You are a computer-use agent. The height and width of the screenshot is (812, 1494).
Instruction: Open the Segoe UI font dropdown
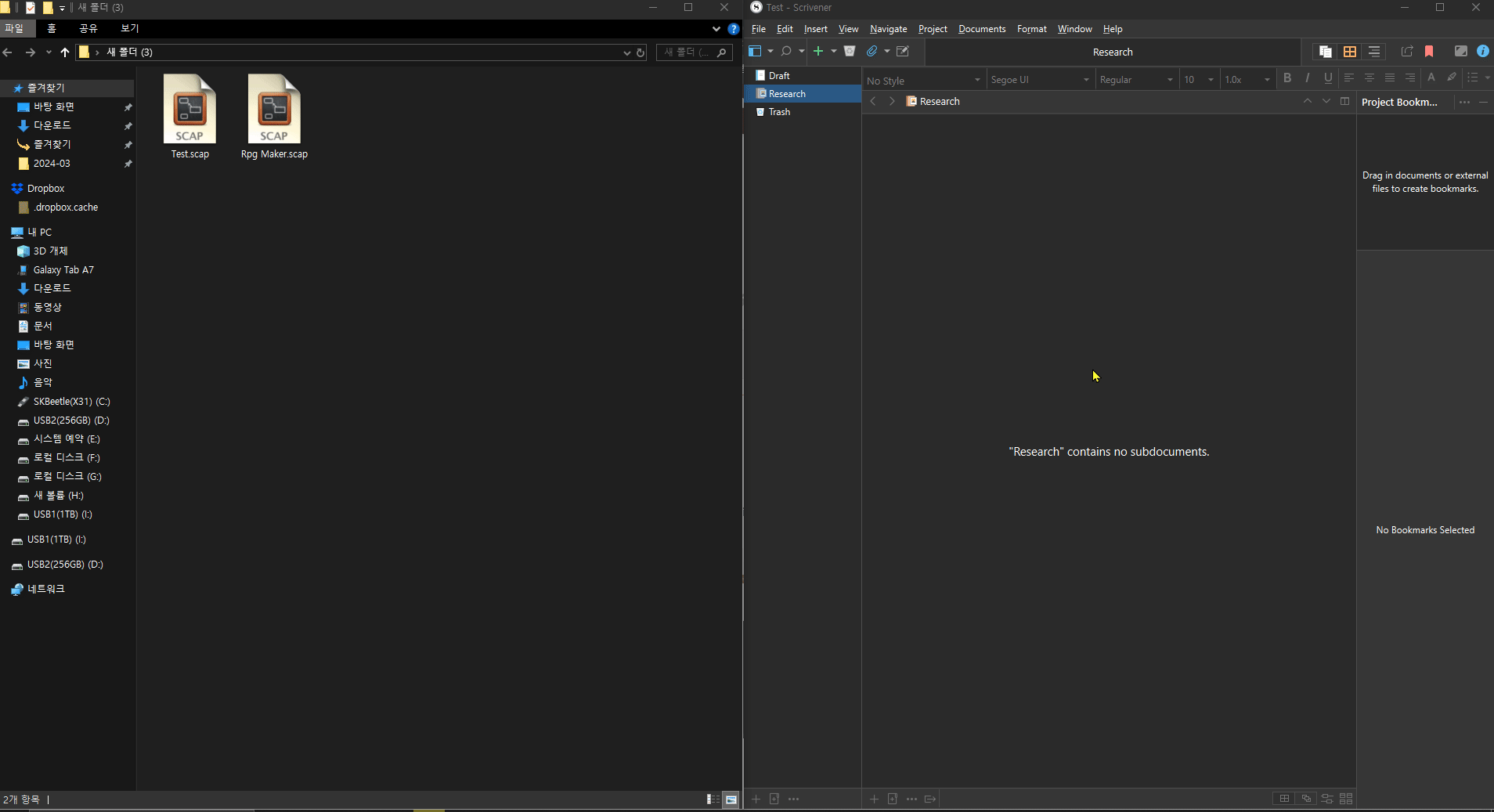1040,79
